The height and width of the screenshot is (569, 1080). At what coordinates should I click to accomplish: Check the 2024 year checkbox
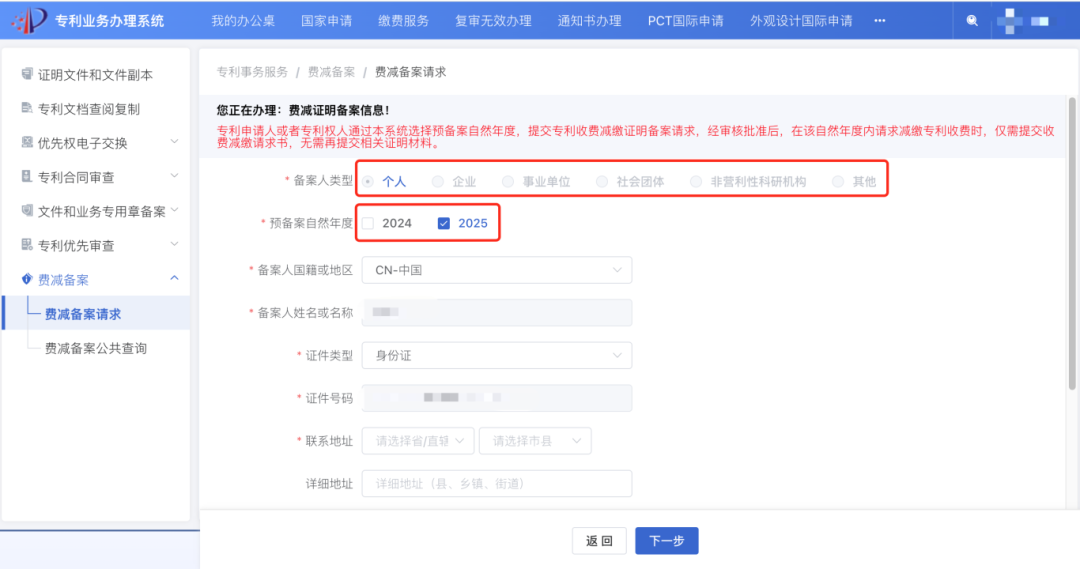pos(368,223)
